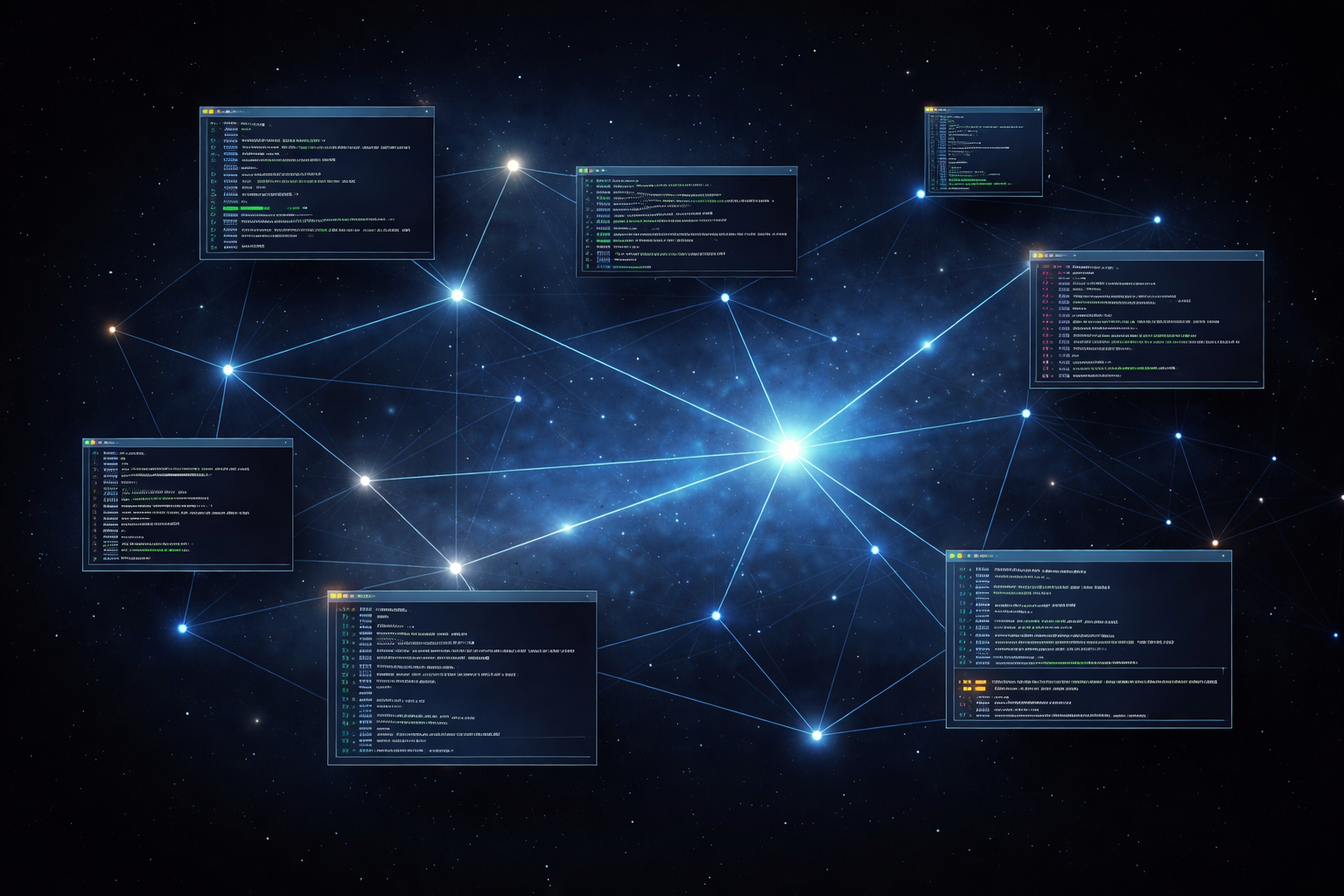Click the right-end control on the right-middle terminal title bar
1344x896 pixels.
tap(1256, 256)
